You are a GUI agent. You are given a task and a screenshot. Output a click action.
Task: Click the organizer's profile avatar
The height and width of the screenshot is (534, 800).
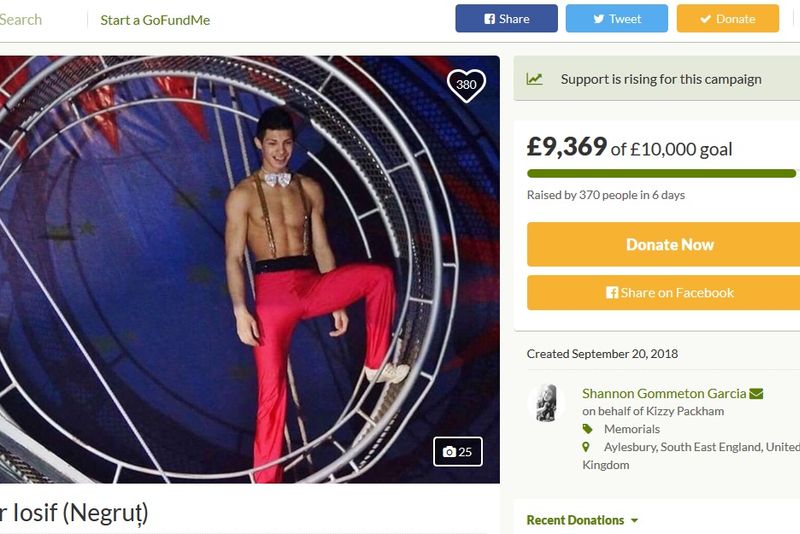pos(546,402)
